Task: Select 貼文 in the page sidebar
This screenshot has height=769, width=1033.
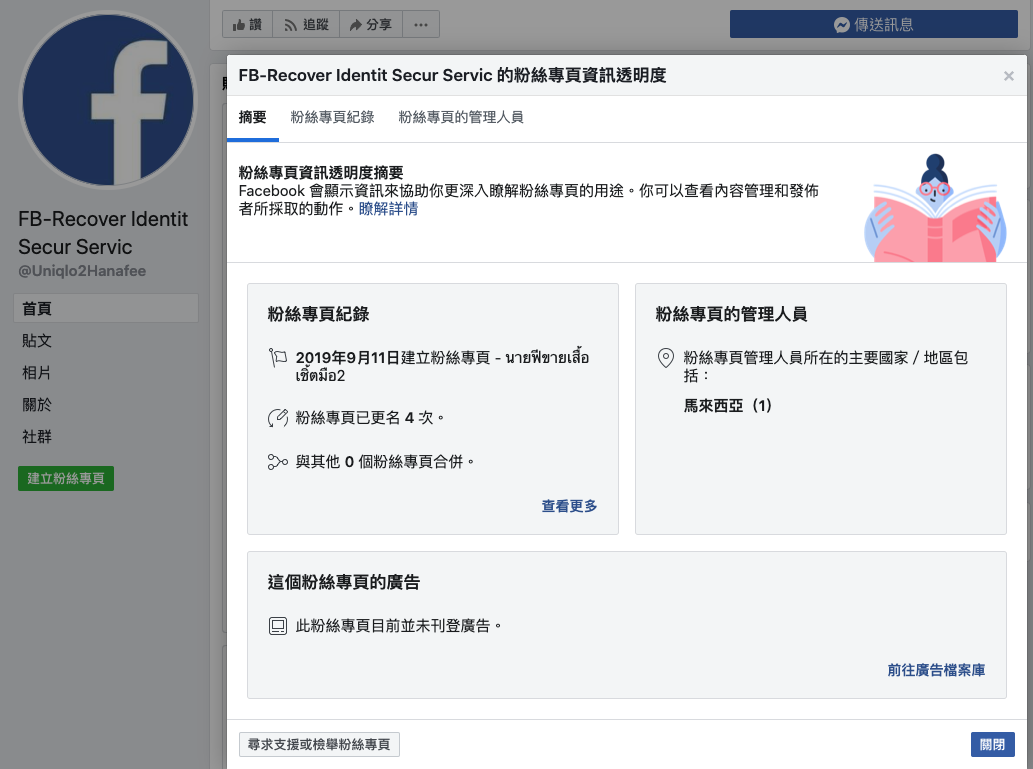Action: click(37, 341)
